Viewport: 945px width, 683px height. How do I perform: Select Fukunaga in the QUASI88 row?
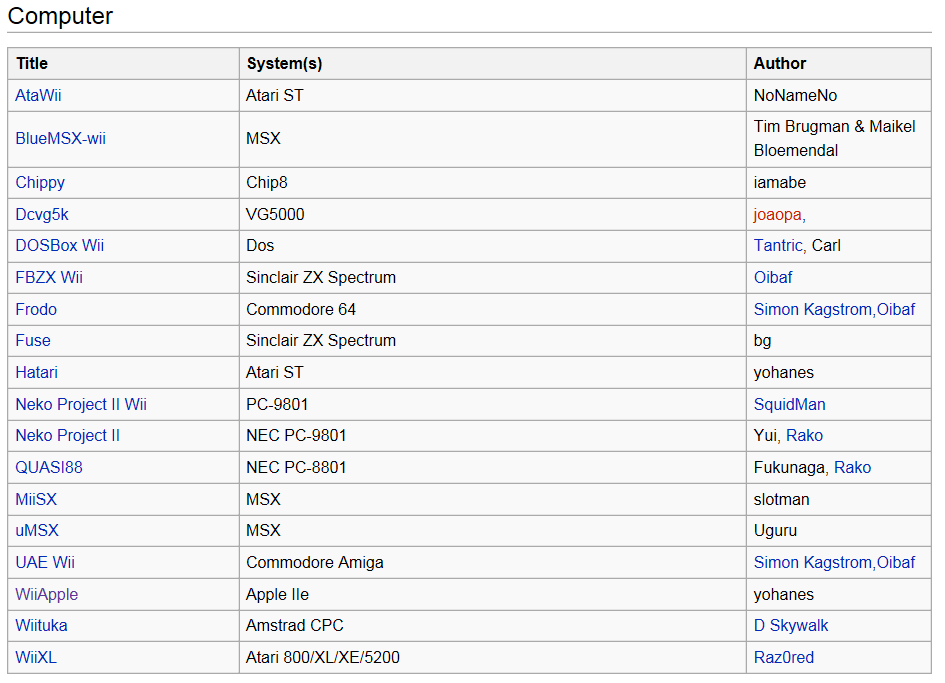point(789,468)
